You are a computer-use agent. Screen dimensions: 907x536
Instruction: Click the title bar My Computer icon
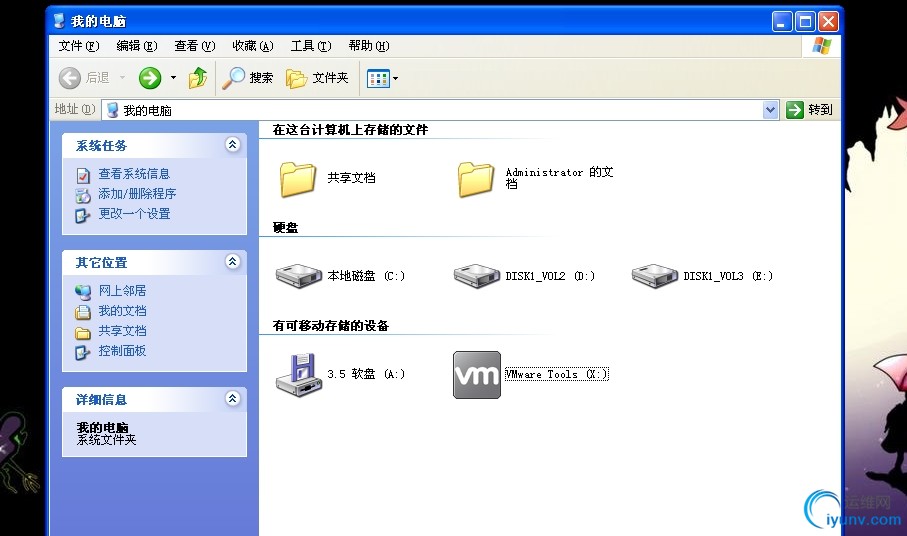pyautogui.click(x=59, y=21)
